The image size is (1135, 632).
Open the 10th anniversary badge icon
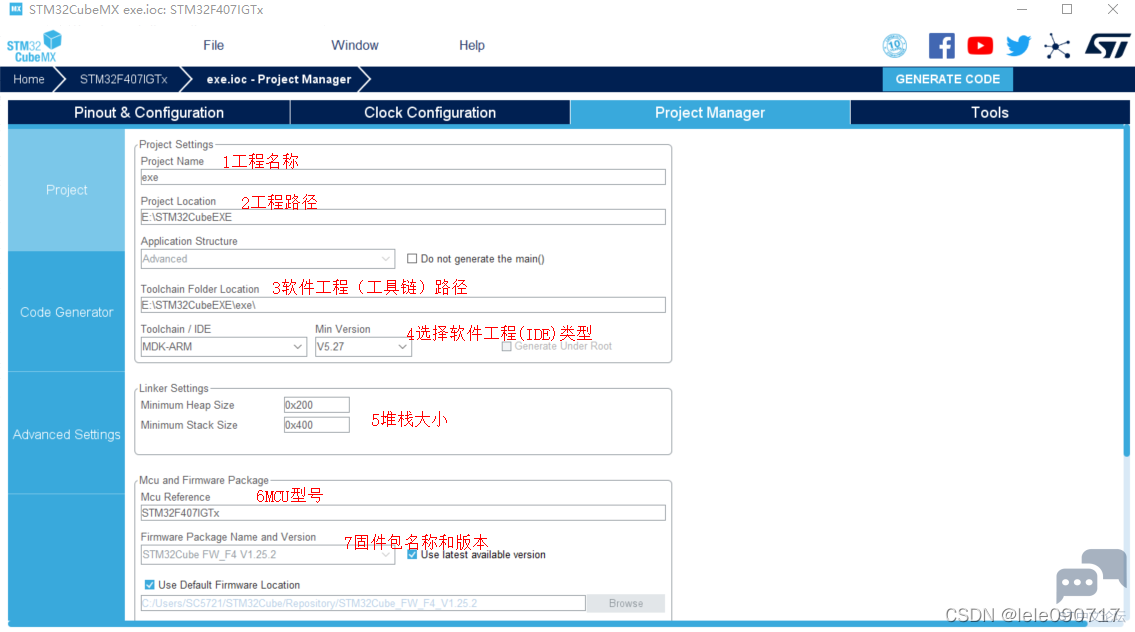tap(895, 46)
